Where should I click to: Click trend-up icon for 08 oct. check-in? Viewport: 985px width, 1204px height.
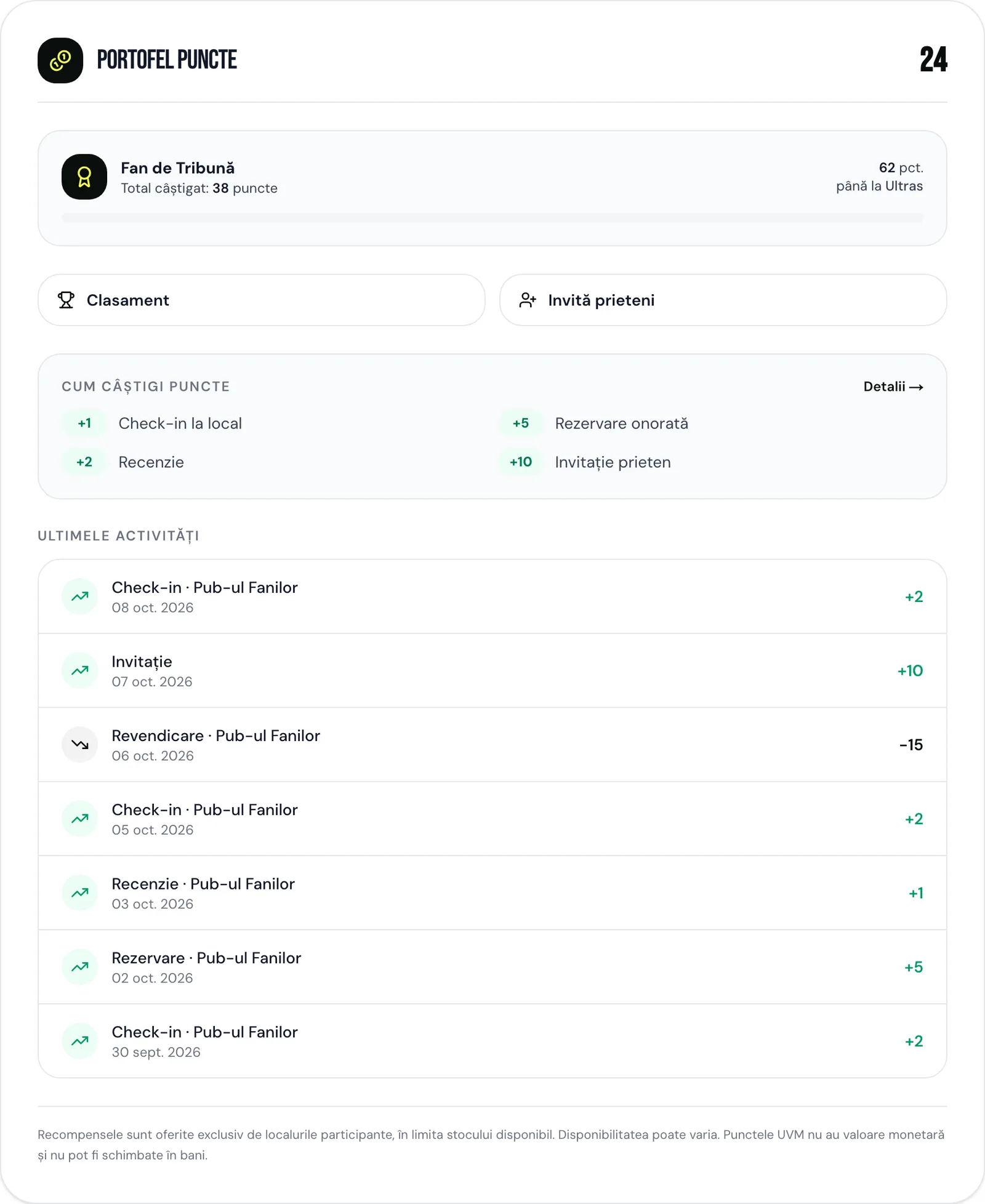tap(80, 596)
